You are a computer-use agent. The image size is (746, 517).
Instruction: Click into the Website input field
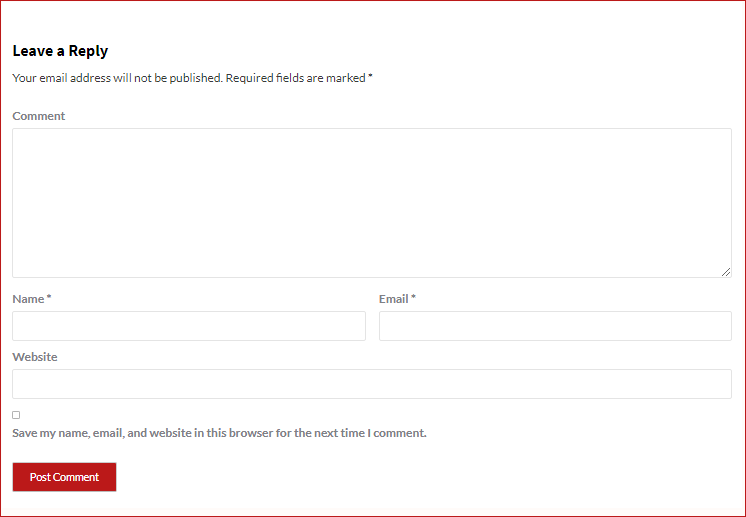click(371, 384)
